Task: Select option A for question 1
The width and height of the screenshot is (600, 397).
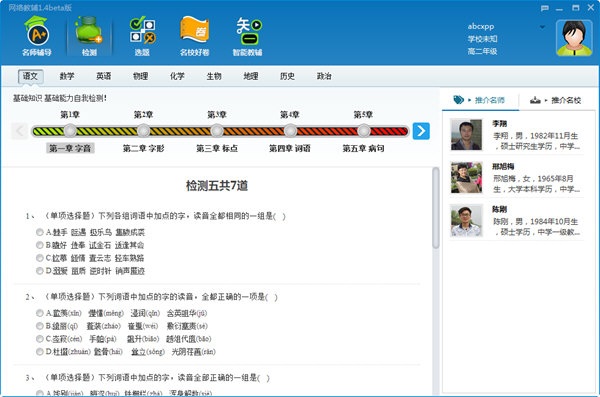Action: 39,232
